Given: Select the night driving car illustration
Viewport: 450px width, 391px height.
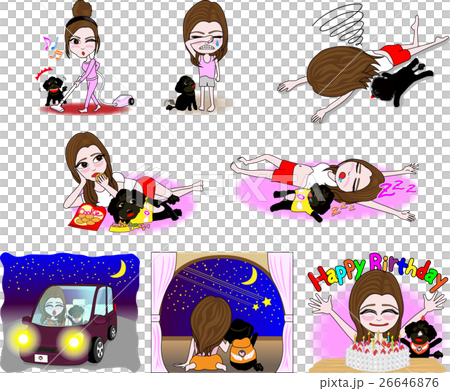Looking at the screenshot, I should [70, 312].
